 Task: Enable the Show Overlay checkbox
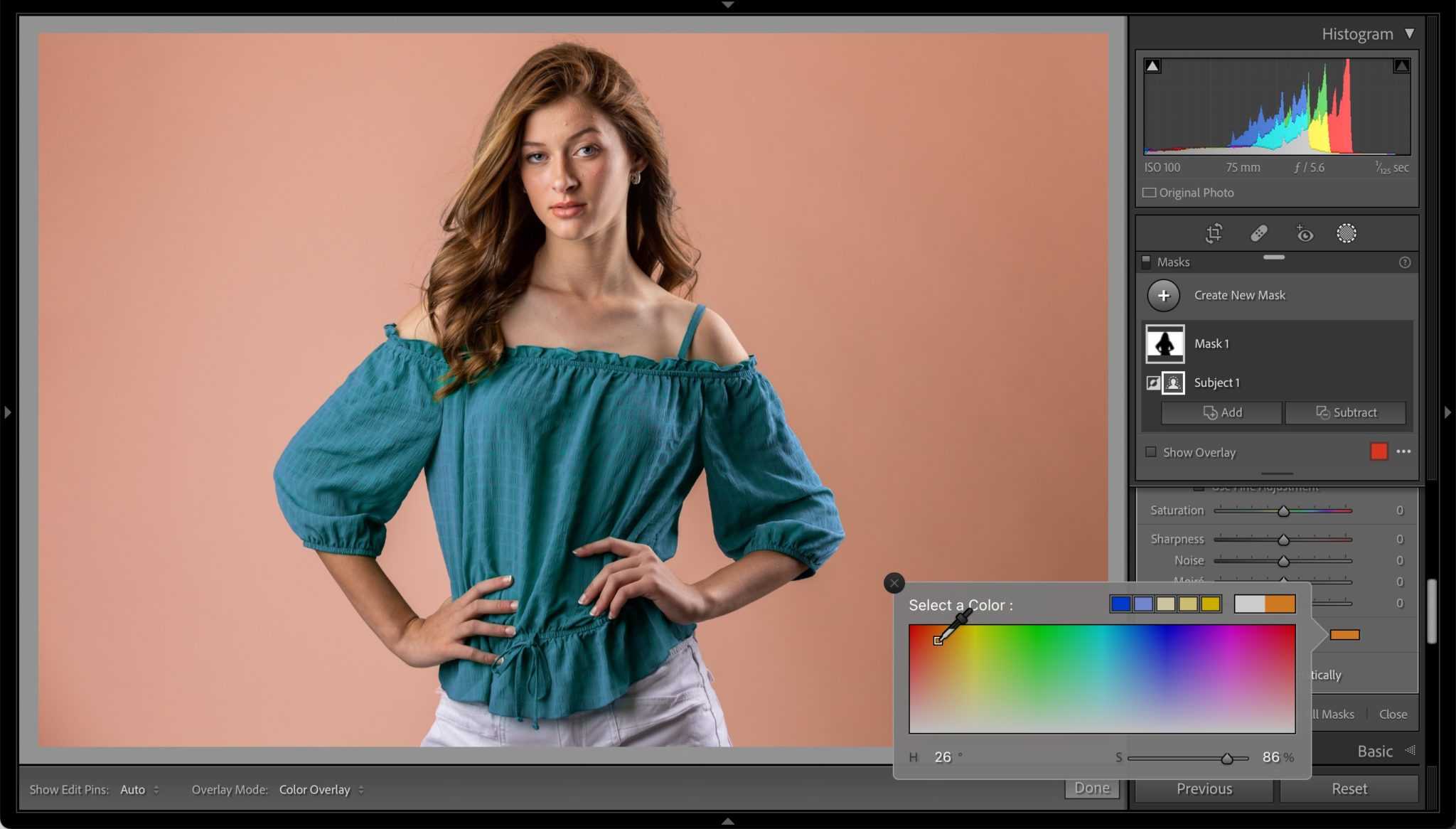1151,451
